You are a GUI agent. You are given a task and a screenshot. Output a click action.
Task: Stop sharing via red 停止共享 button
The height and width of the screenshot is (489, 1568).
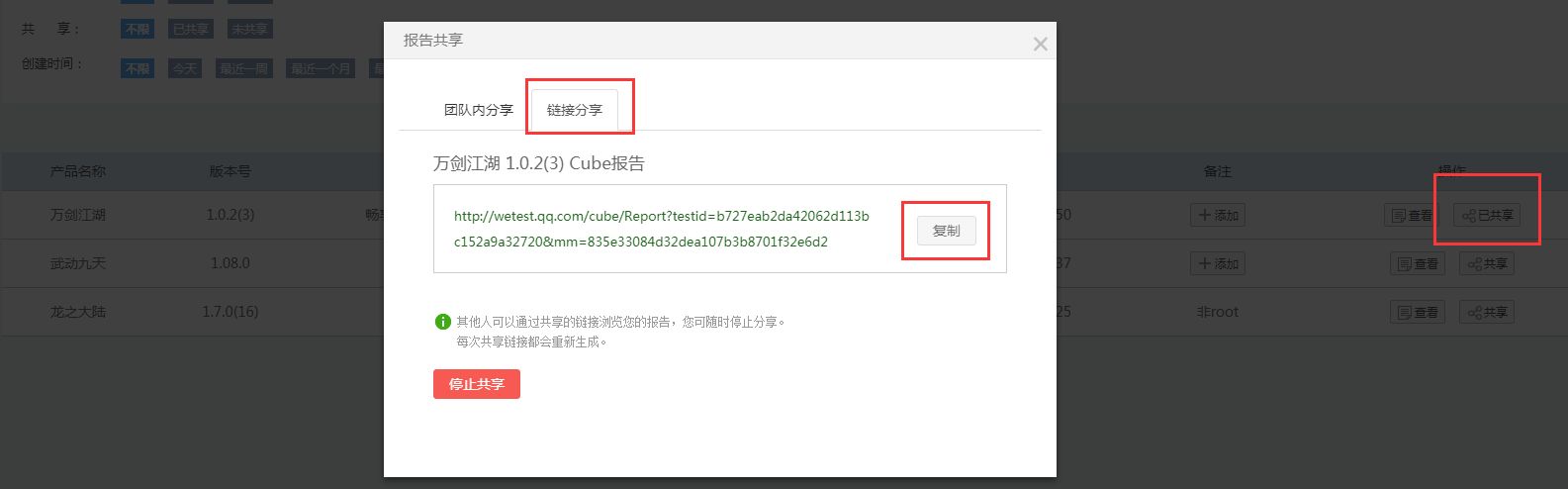coord(477,384)
